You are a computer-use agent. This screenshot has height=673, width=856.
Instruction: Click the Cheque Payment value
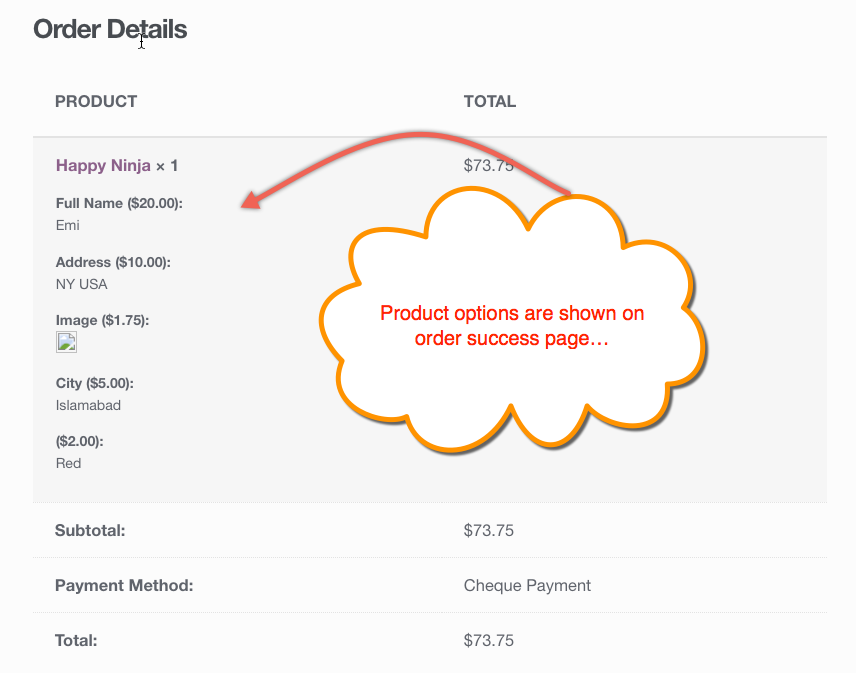click(x=527, y=586)
